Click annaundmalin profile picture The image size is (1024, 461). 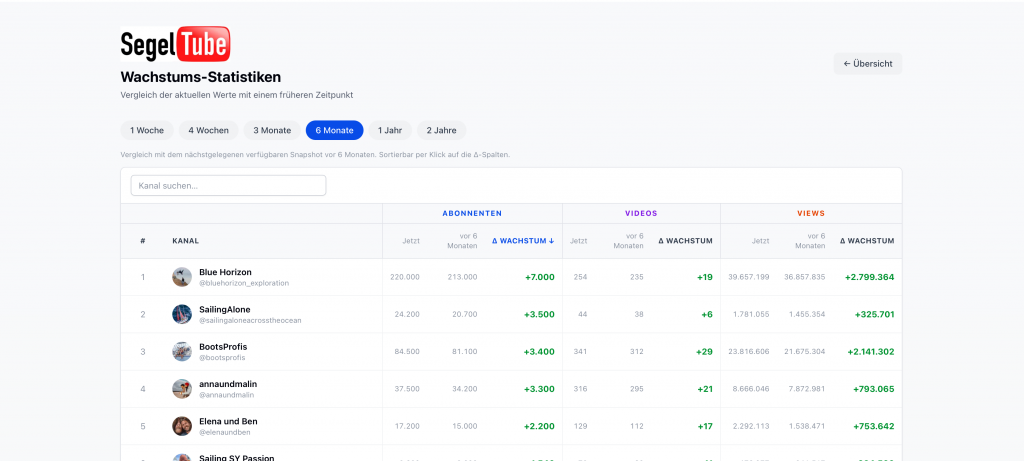pos(182,389)
